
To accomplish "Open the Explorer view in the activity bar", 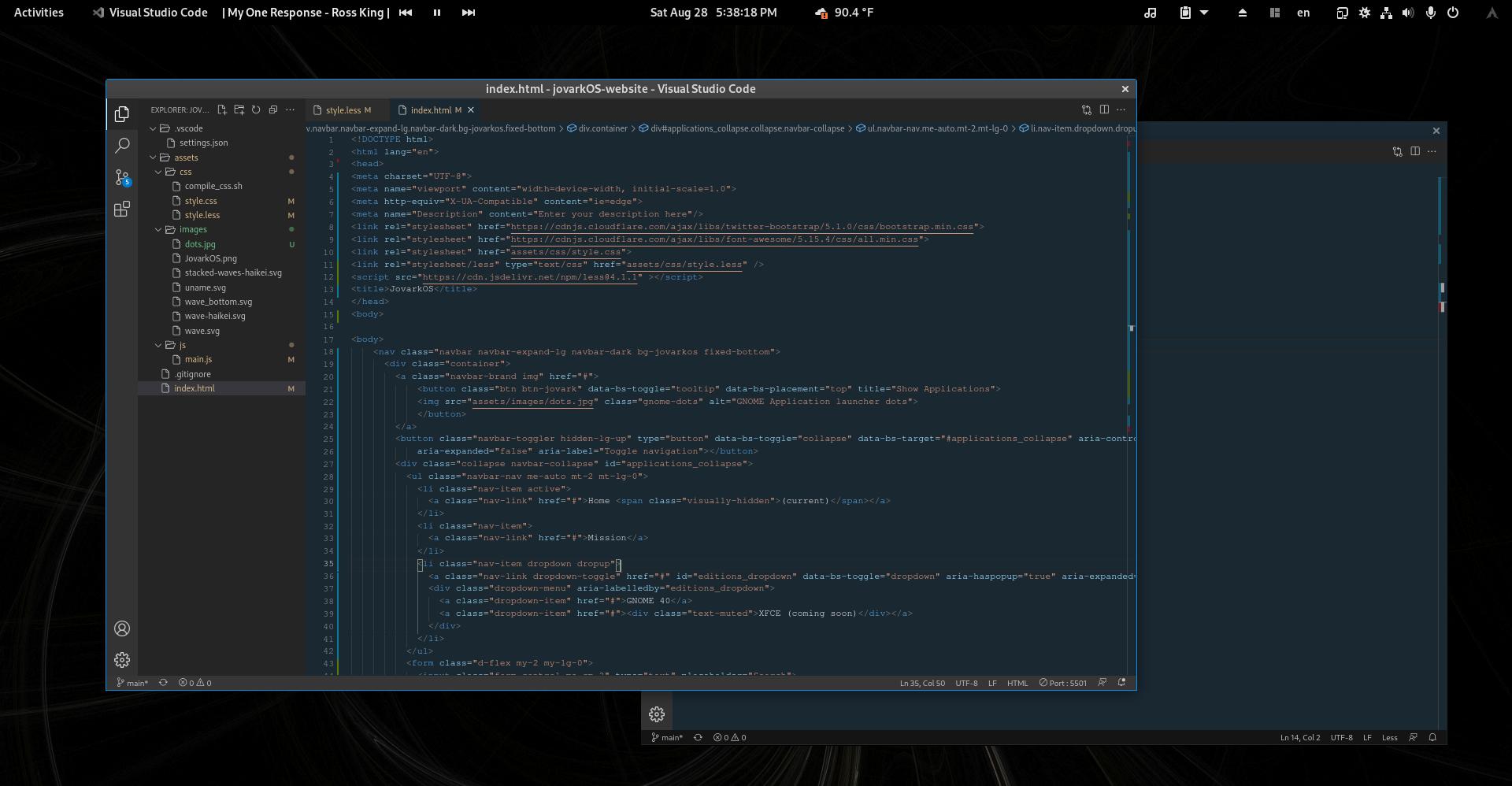I will (122, 114).
